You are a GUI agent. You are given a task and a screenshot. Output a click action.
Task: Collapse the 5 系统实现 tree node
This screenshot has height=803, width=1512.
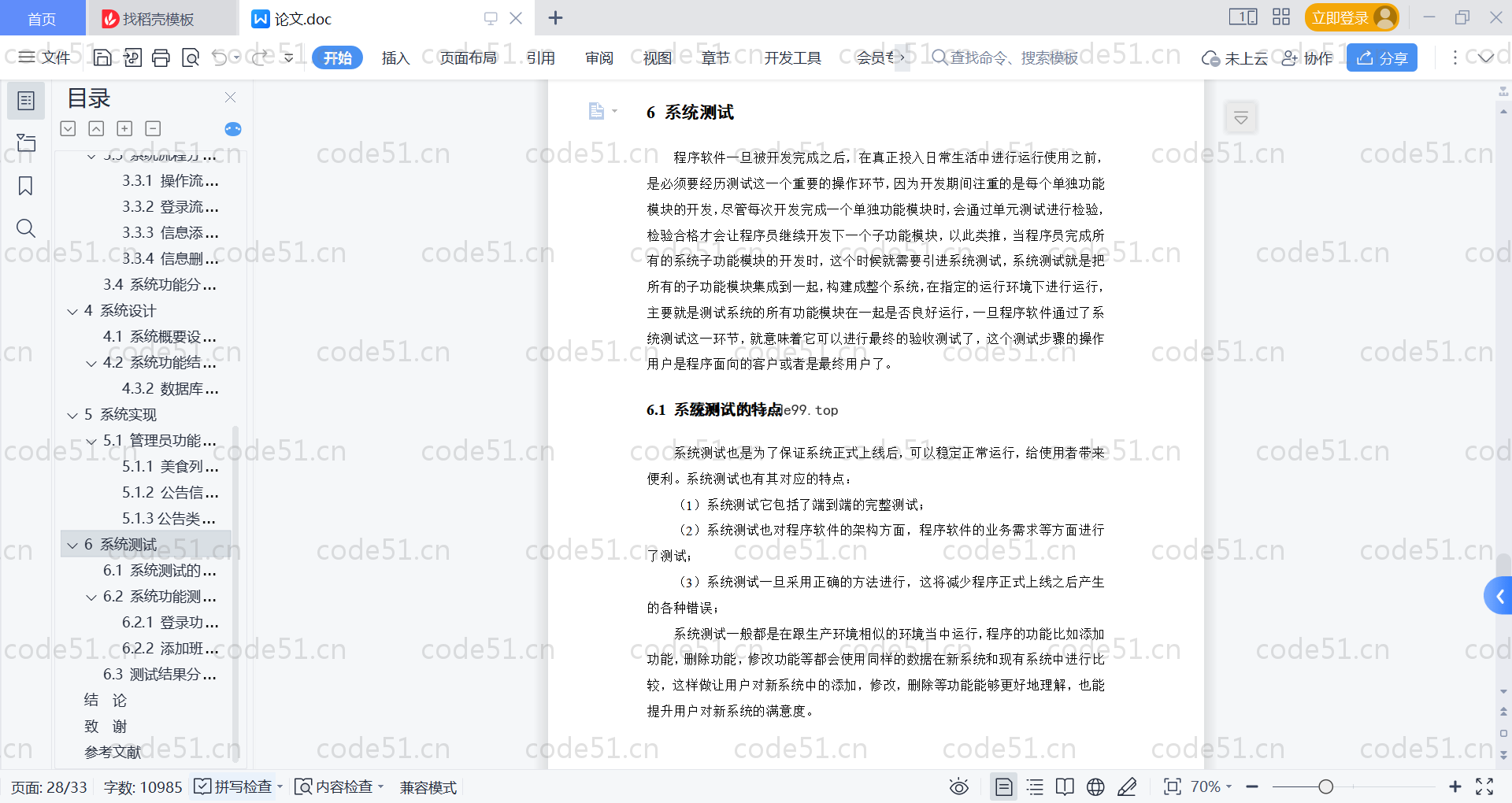pos(72,415)
